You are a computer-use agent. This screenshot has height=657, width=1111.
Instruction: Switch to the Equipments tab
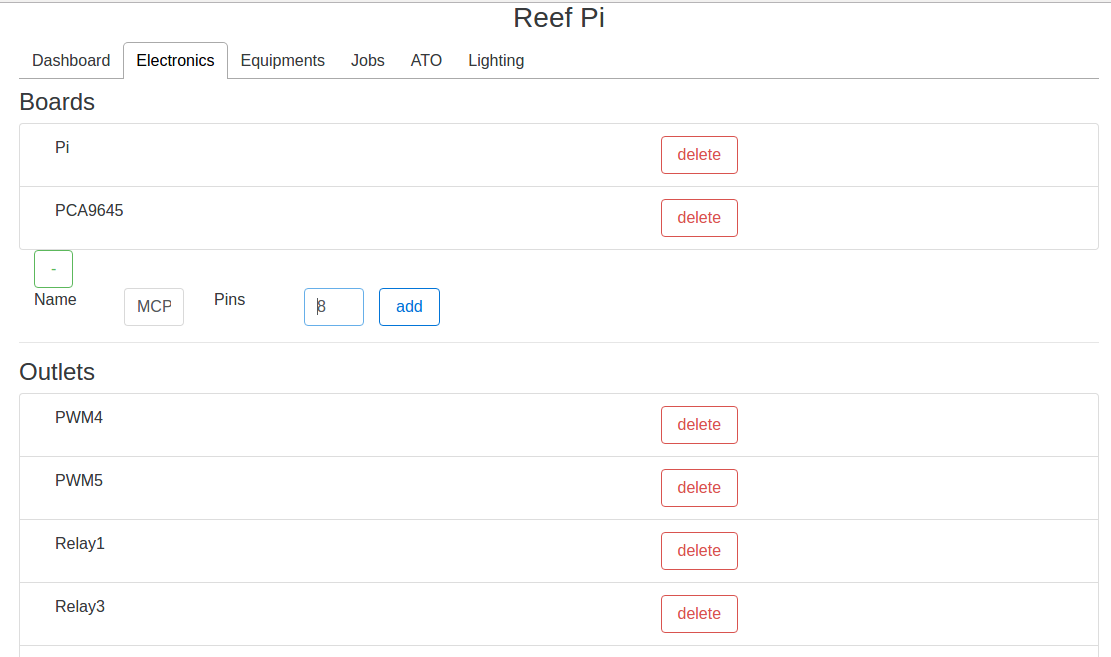tap(282, 61)
